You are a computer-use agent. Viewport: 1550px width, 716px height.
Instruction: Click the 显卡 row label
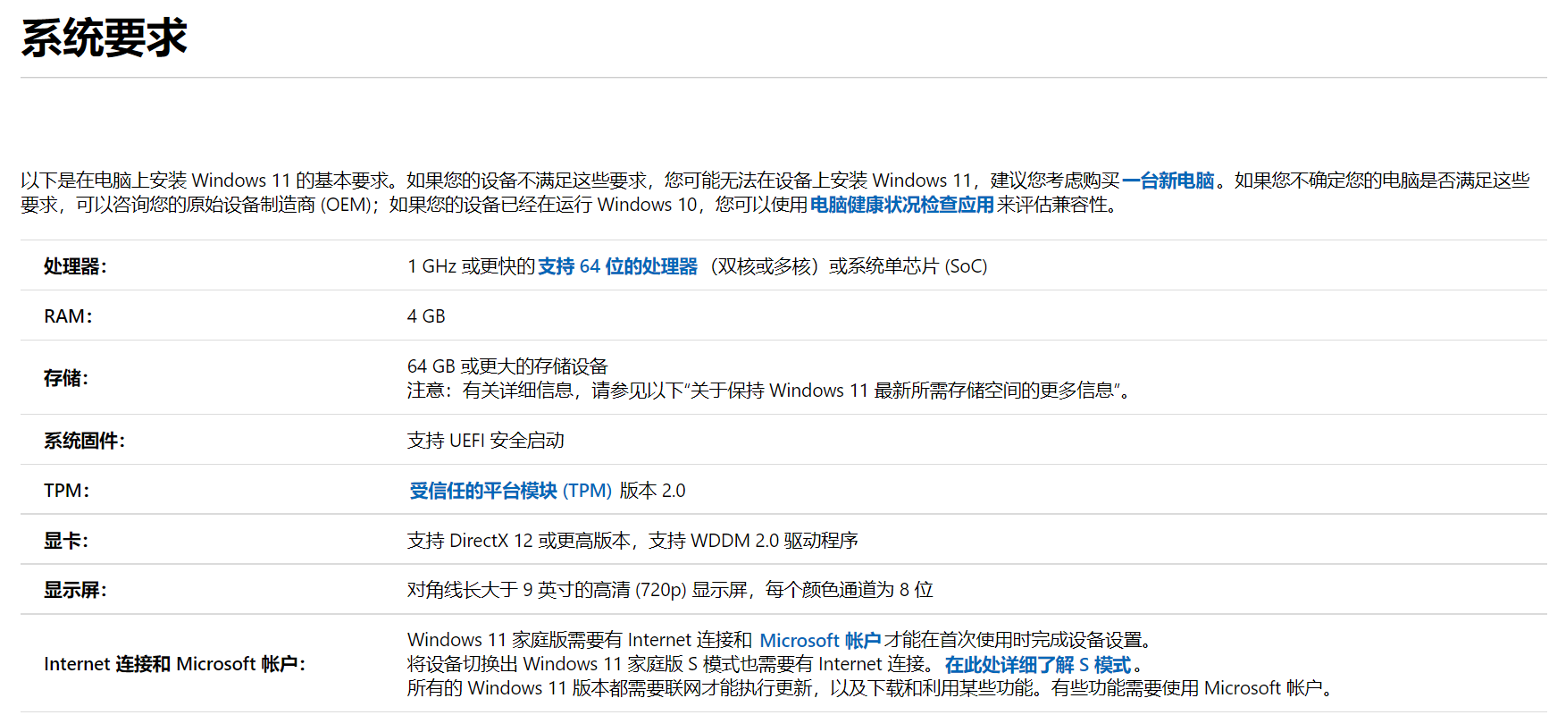click(x=66, y=541)
